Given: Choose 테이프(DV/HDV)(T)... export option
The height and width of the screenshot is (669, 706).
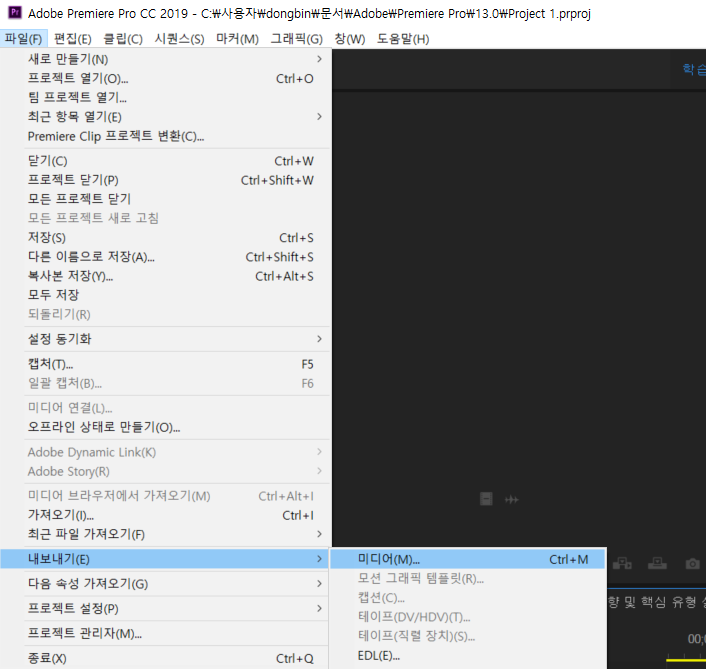Looking at the screenshot, I should click(x=468, y=617).
